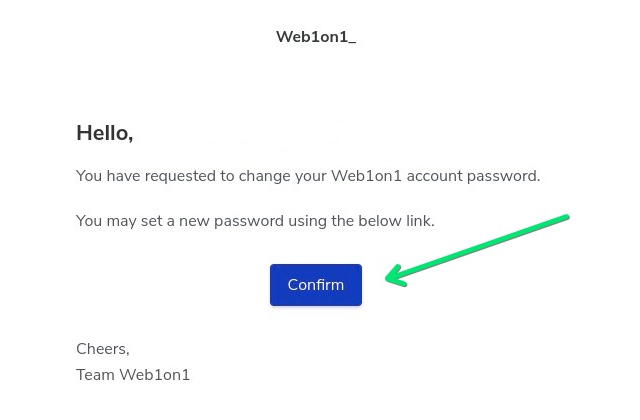The image size is (640, 420).
Task: Click the blurred recipient name after Hello
Action: 239,133
